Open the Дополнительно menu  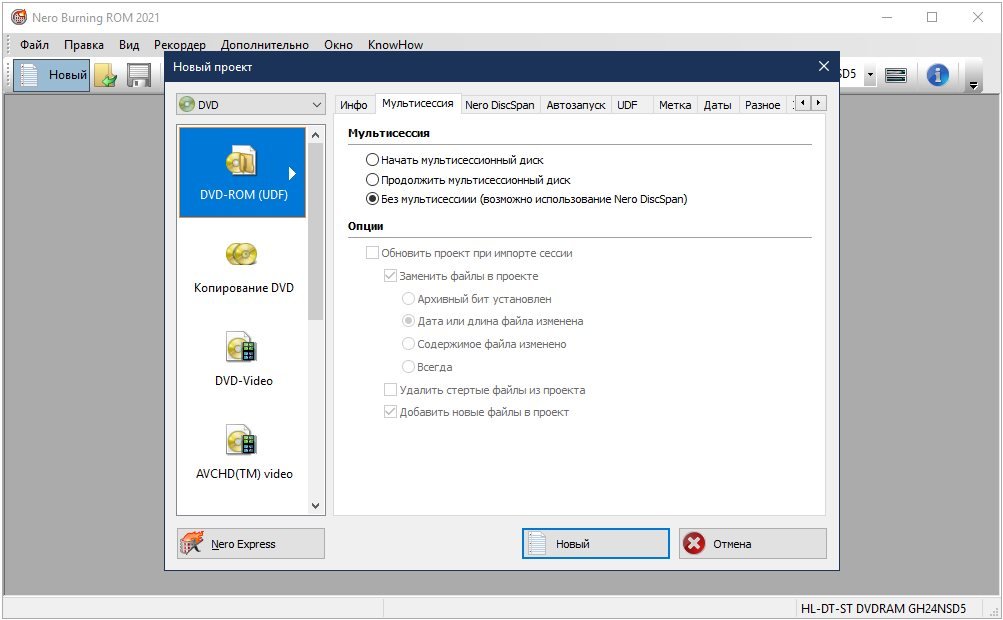pyautogui.click(x=265, y=45)
